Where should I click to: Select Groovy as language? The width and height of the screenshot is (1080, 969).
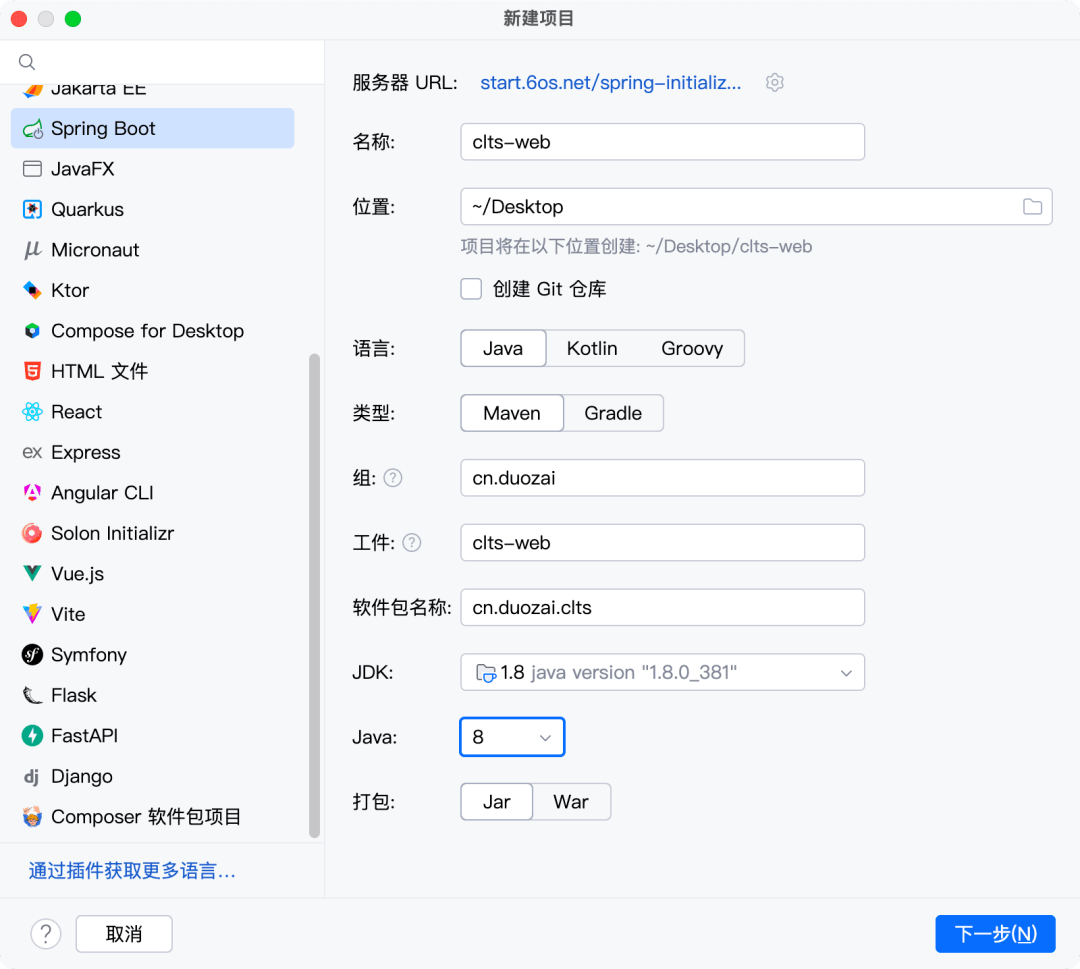click(x=692, y=348)
